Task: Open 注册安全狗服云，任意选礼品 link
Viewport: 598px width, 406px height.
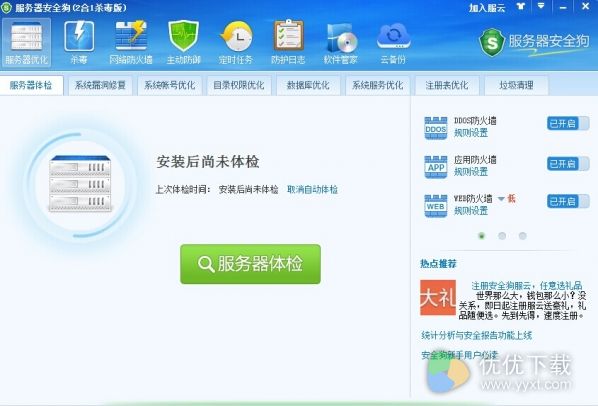Action: (x=527, y=286)
